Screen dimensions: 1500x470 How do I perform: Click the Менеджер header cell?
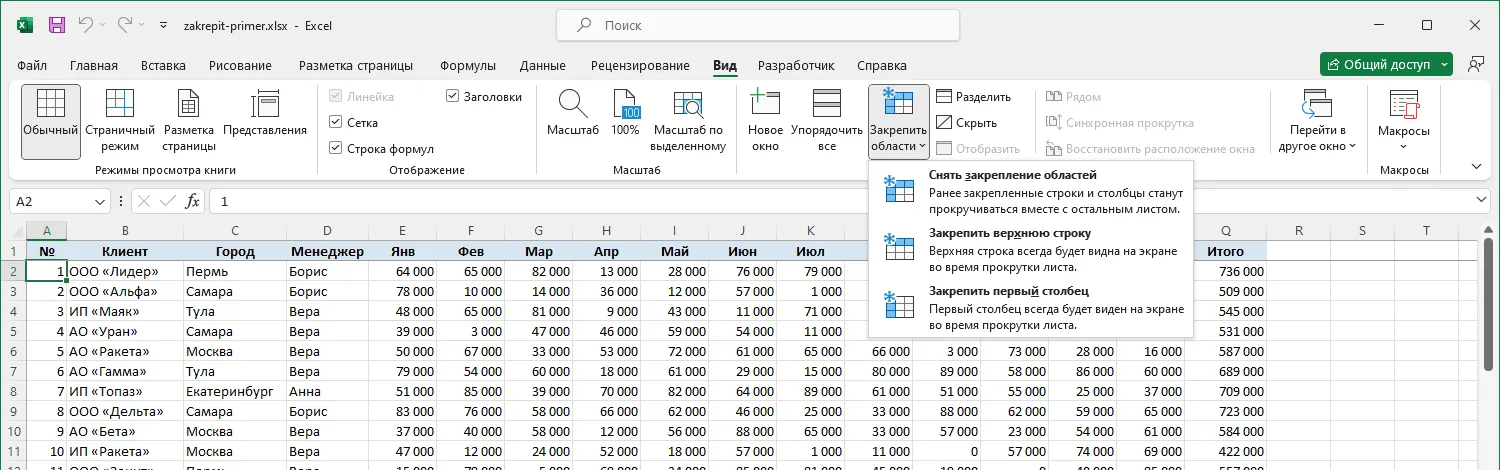(327, 251)
